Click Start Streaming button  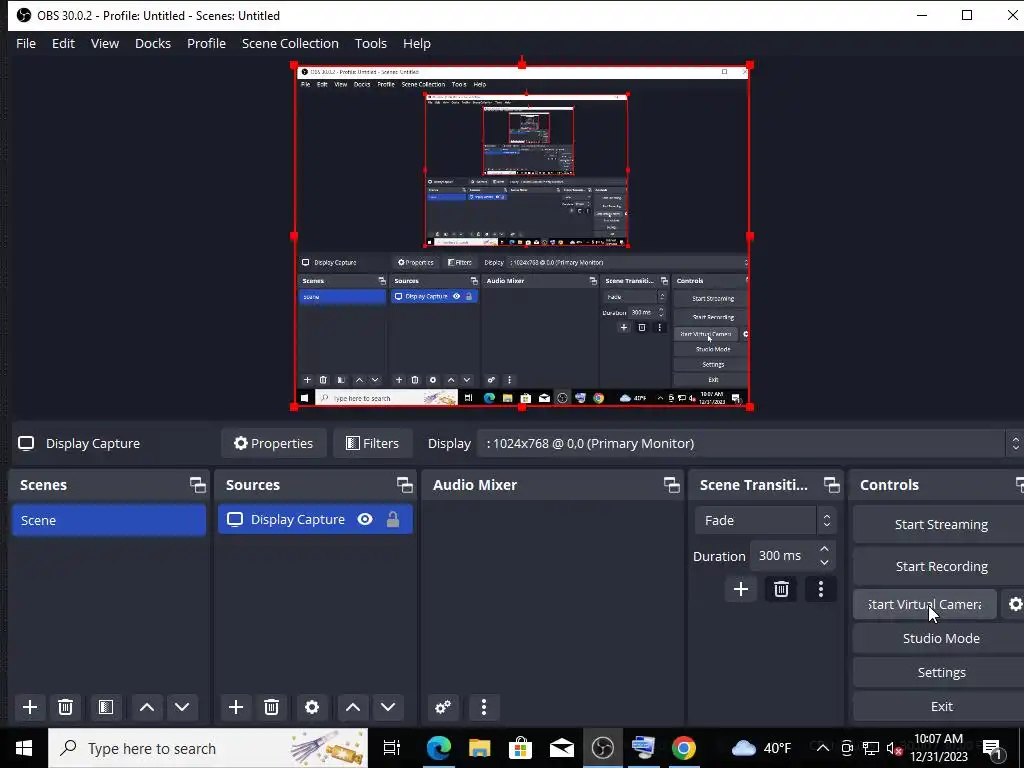(940, 524)
